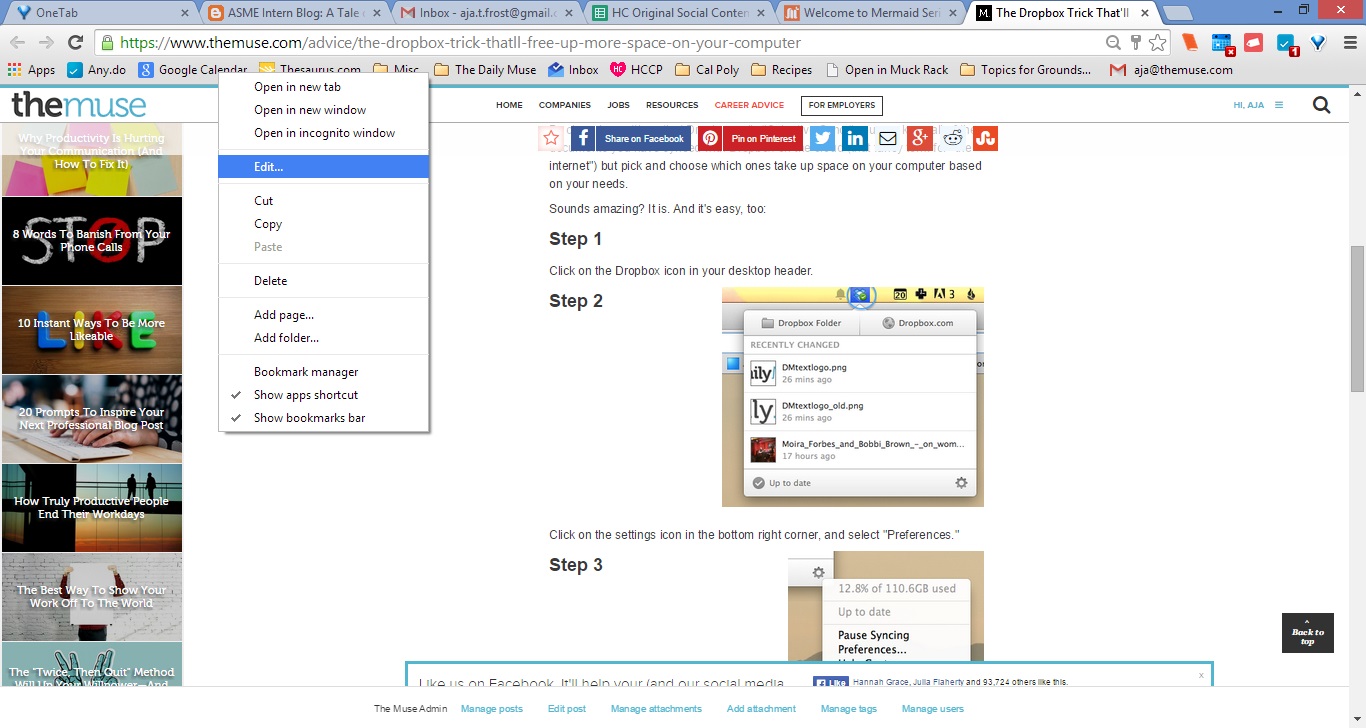Share the article on StumbleUpon
Viewport: 1366px width, 728px height.
click(x=985, y=138)
